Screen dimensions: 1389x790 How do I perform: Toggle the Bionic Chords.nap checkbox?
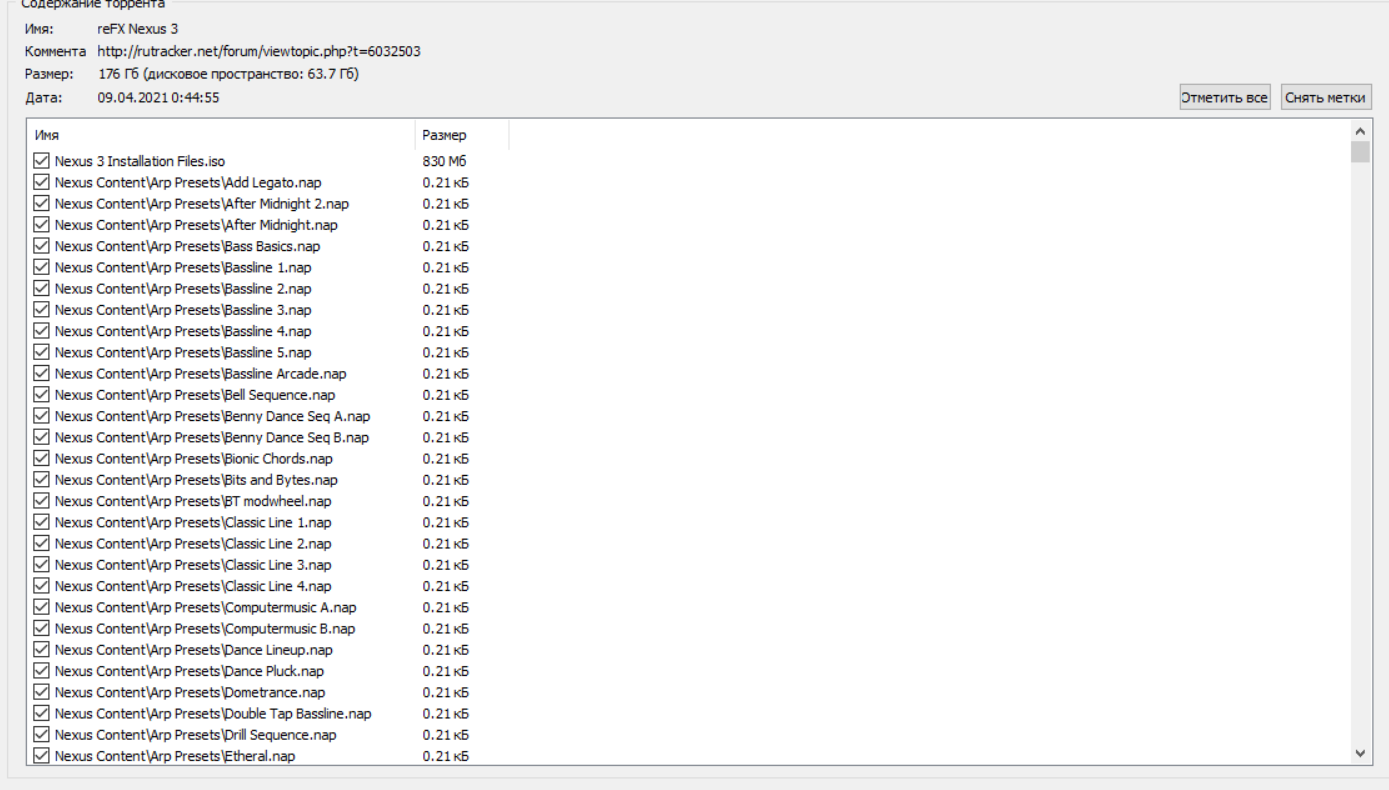point(41,459)
